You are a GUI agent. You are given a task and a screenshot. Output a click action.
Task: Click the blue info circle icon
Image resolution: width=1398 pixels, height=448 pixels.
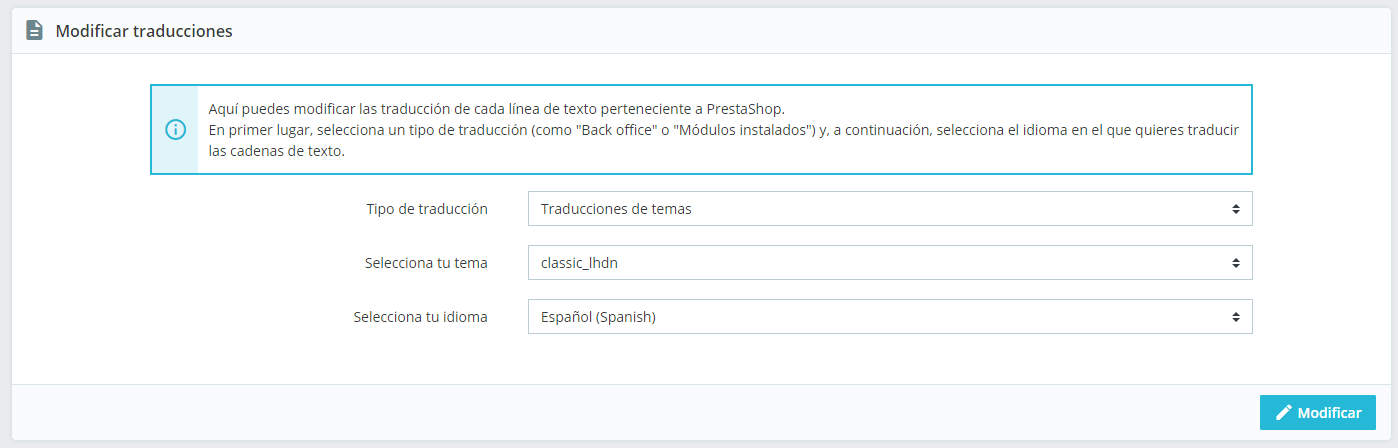175,130
